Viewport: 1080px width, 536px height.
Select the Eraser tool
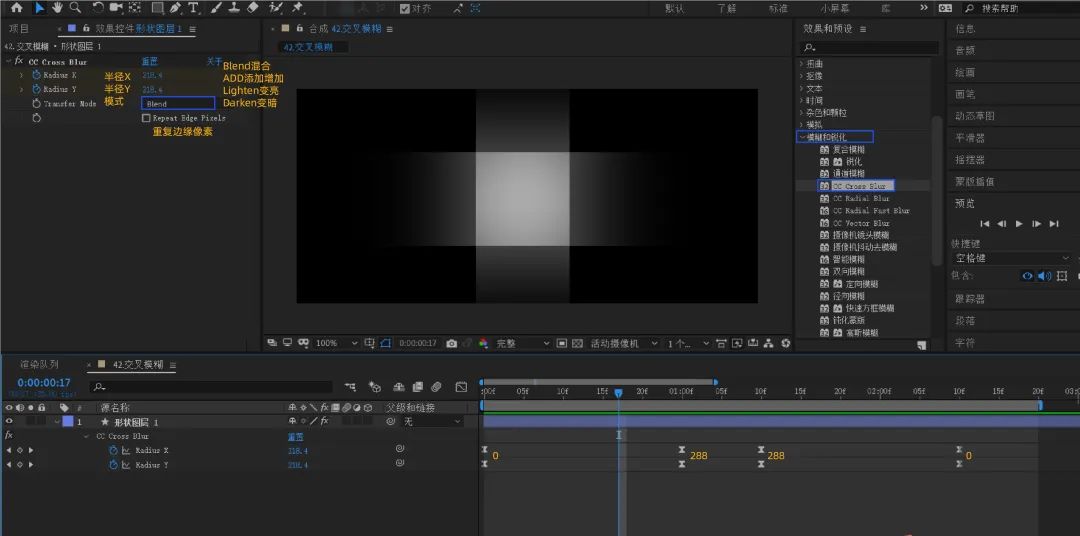coord(252,8)
